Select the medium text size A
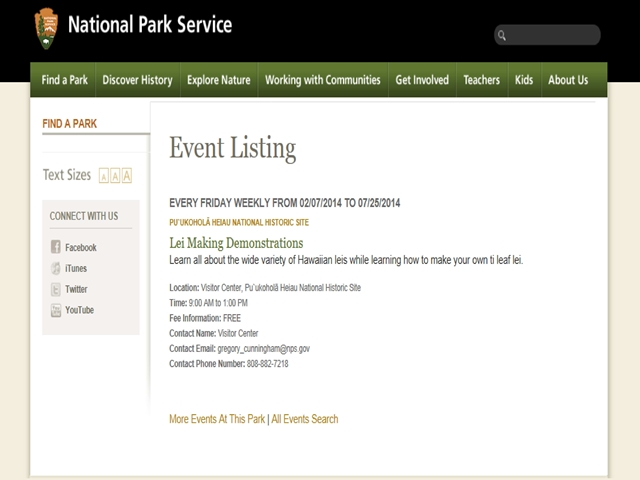 (x=115, y=176)
